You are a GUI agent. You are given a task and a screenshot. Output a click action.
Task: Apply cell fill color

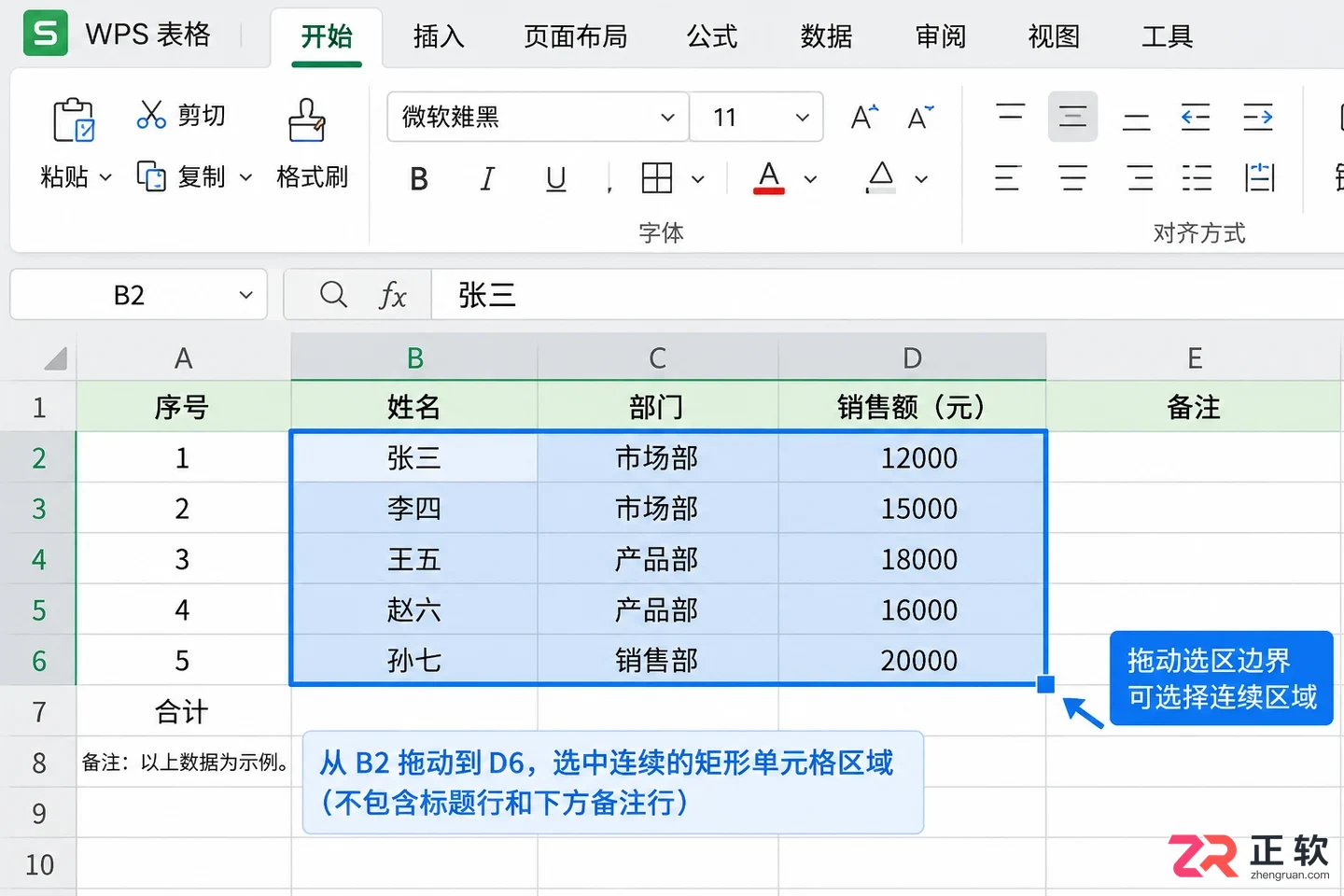click(880, 177)
